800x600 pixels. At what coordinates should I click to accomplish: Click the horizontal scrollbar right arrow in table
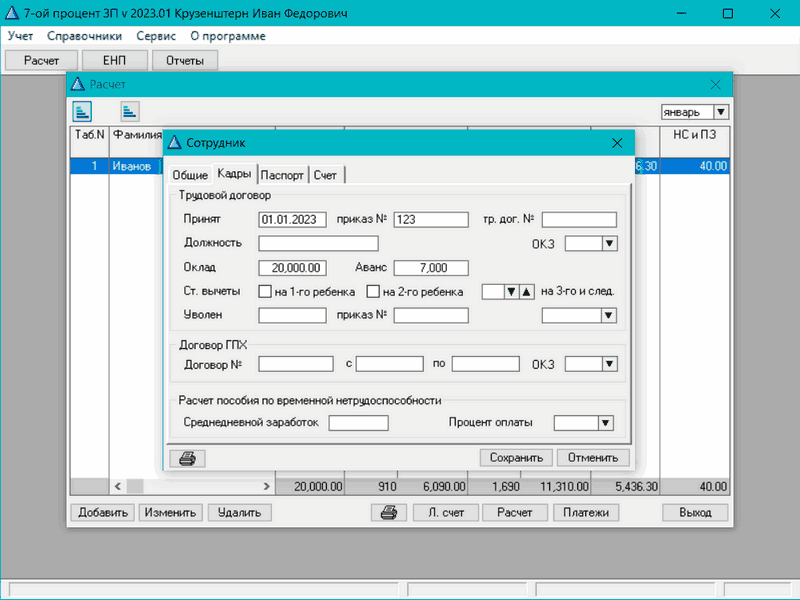point(267,486)
